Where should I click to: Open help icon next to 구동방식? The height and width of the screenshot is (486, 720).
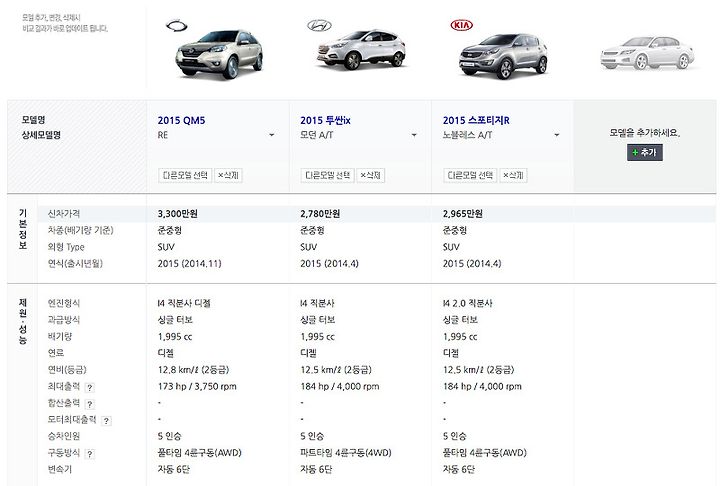coord(90,454)
